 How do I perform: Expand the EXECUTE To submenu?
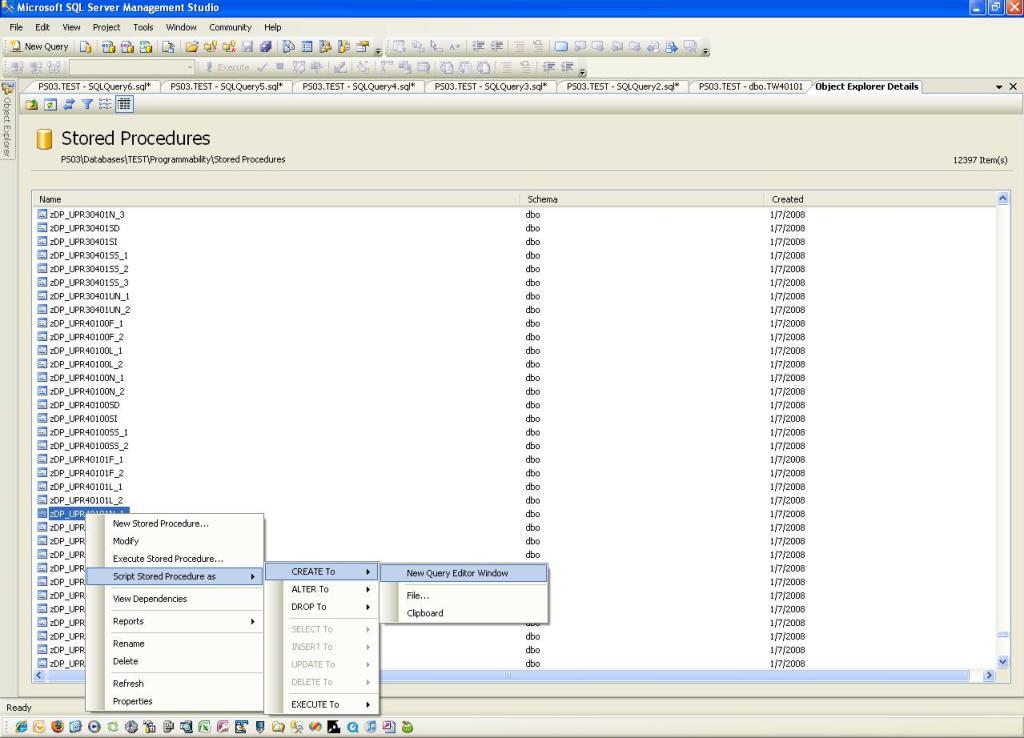click(321, 705)
